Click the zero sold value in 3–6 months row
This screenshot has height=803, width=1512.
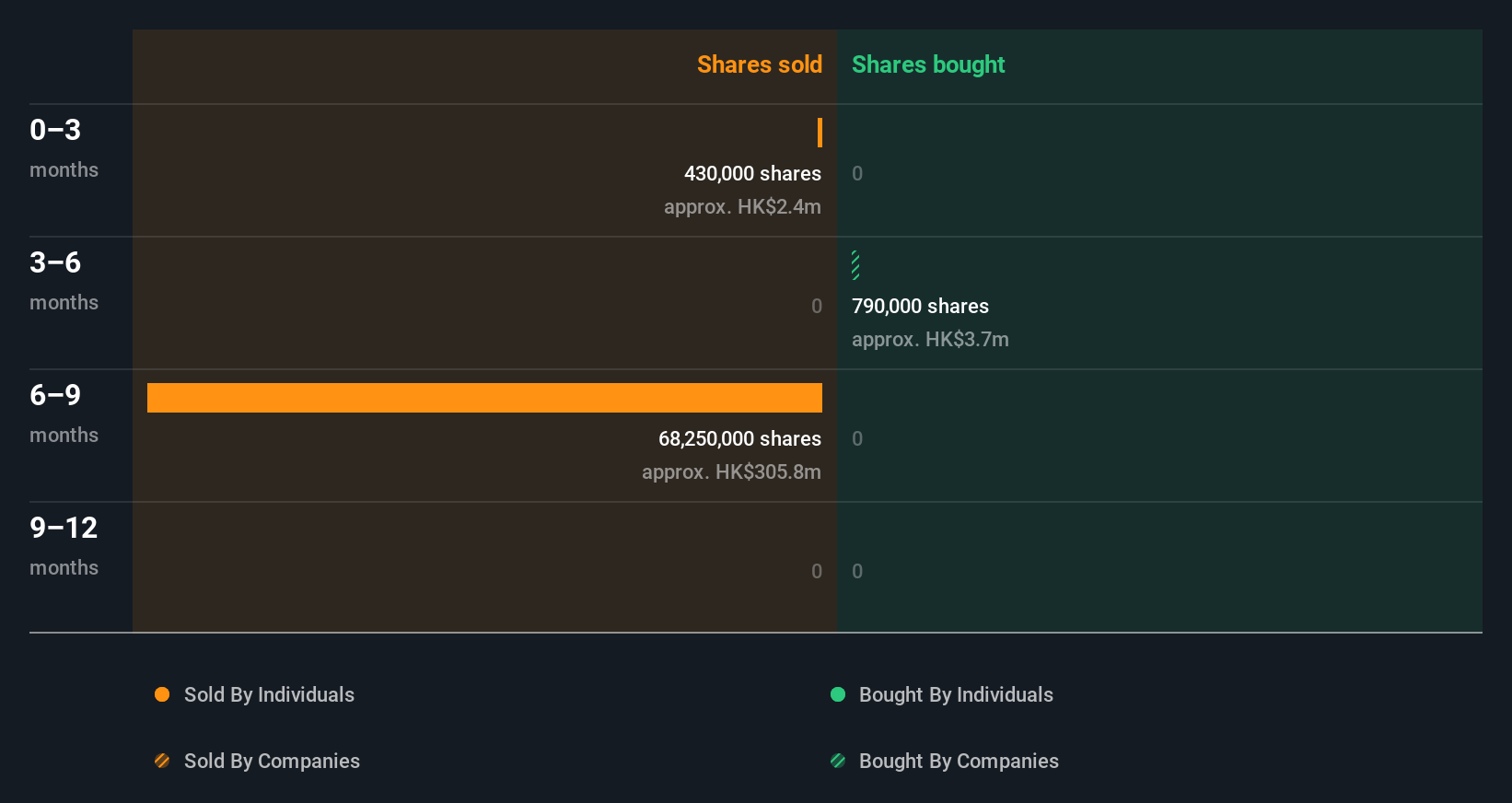(x=817, y=306)
